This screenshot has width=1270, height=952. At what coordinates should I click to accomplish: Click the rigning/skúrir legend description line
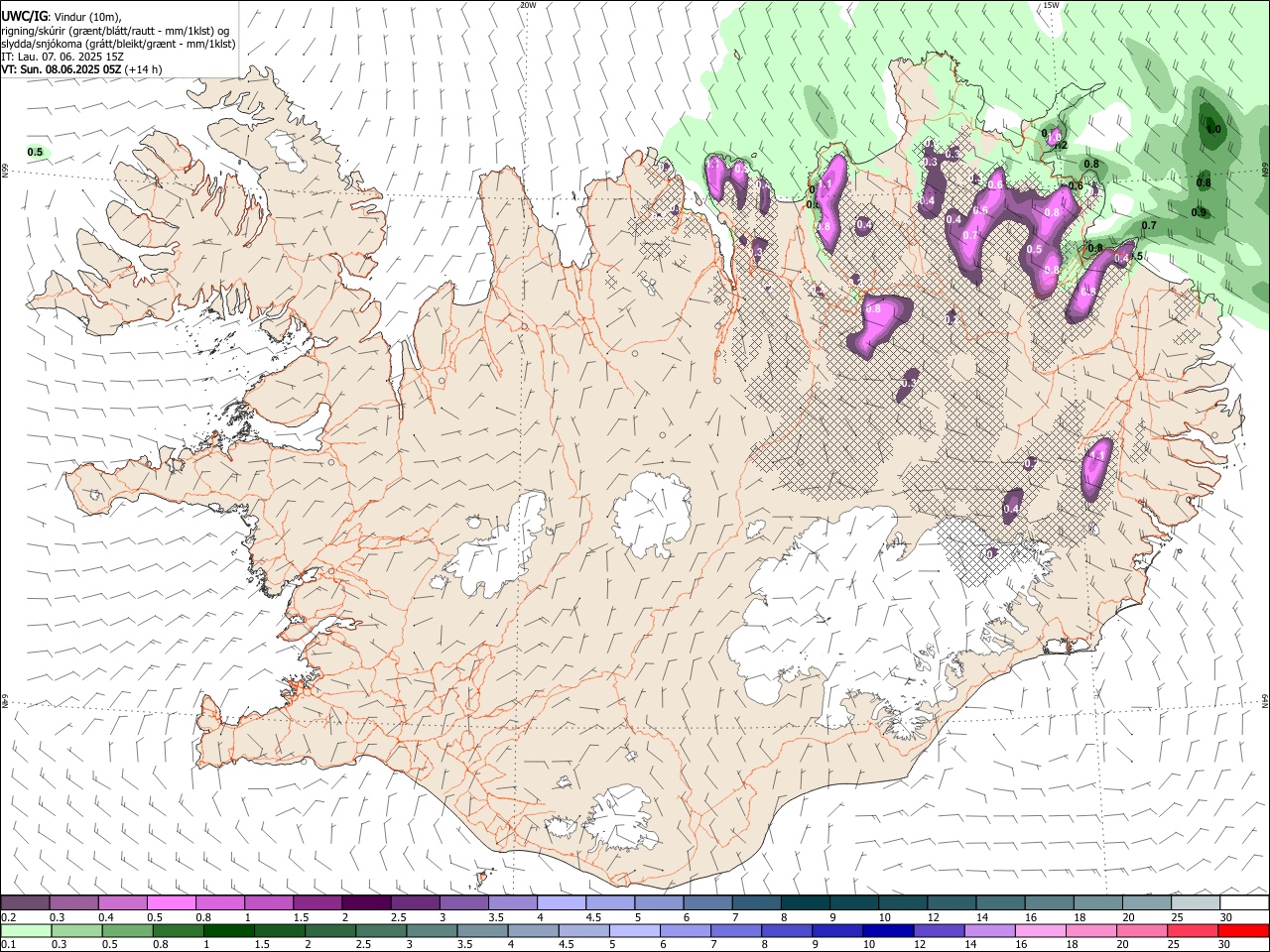[115, 31]
